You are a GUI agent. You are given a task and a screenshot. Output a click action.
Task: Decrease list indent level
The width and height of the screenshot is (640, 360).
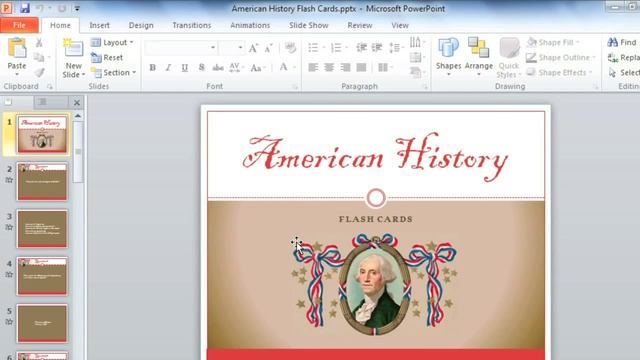point(361,48)
